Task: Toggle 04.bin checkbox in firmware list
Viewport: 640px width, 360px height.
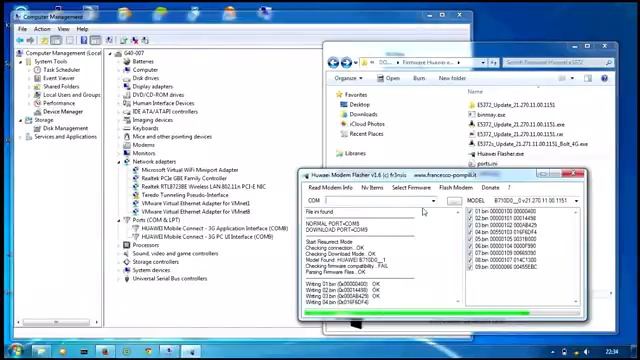Action: 470,232
